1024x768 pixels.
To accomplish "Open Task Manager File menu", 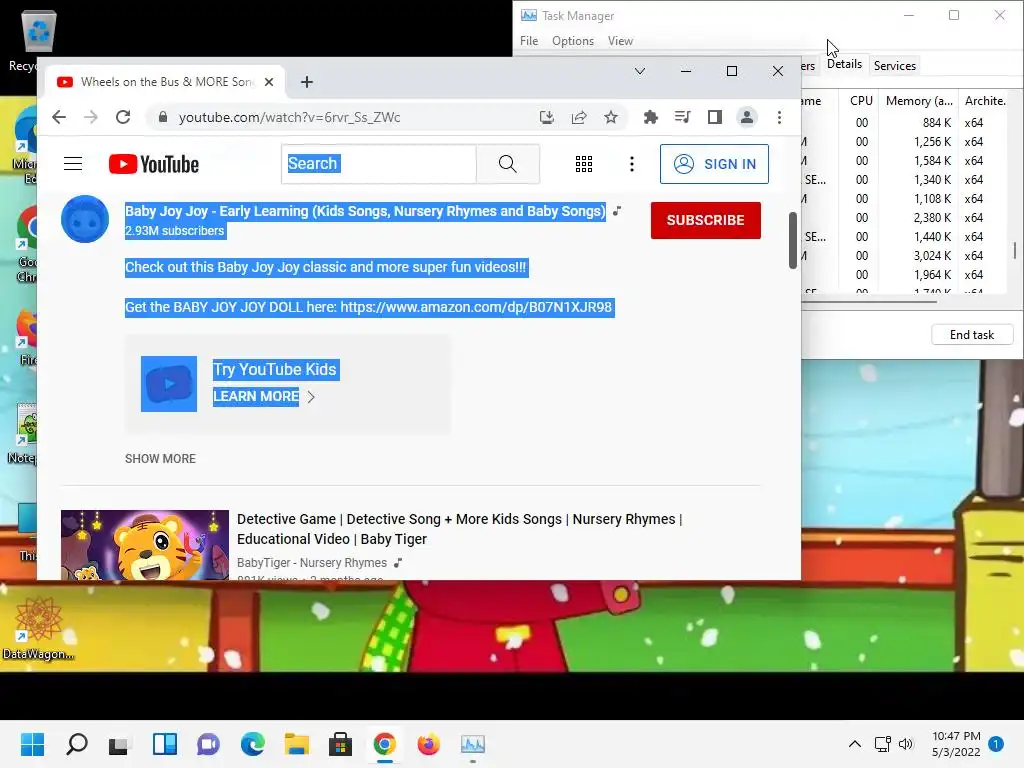I will 529,41.
